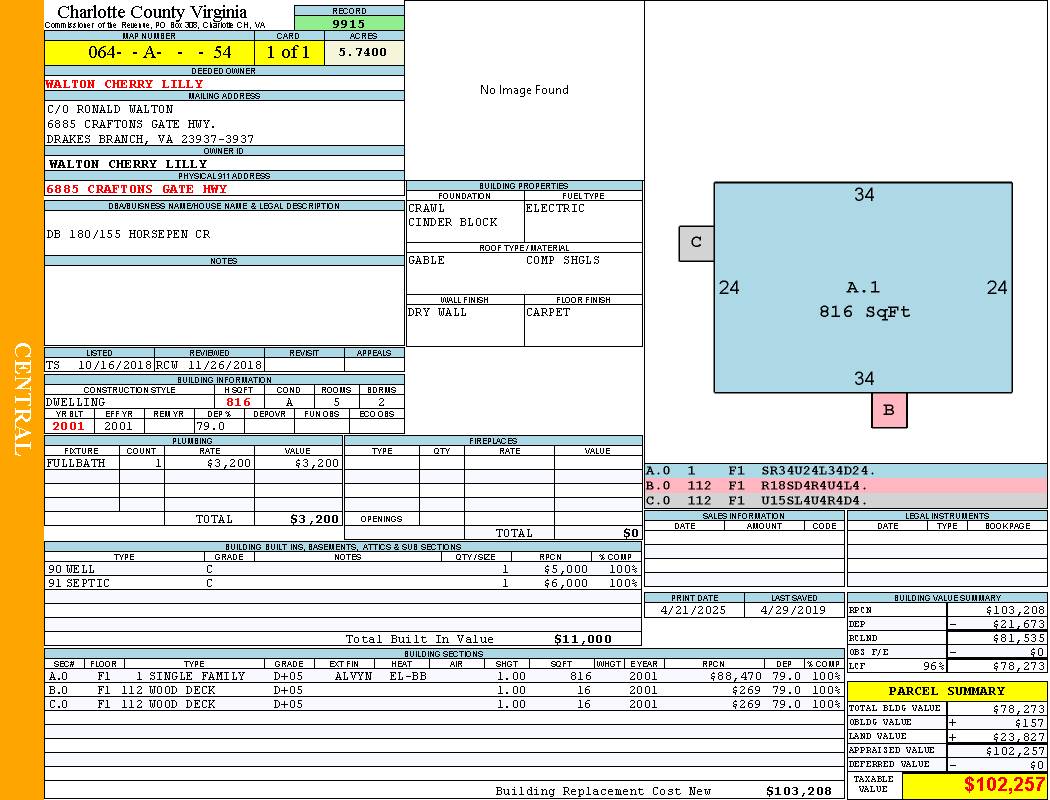
Task: Click inside the empty Notes box
Action: [x=224, y=305]
